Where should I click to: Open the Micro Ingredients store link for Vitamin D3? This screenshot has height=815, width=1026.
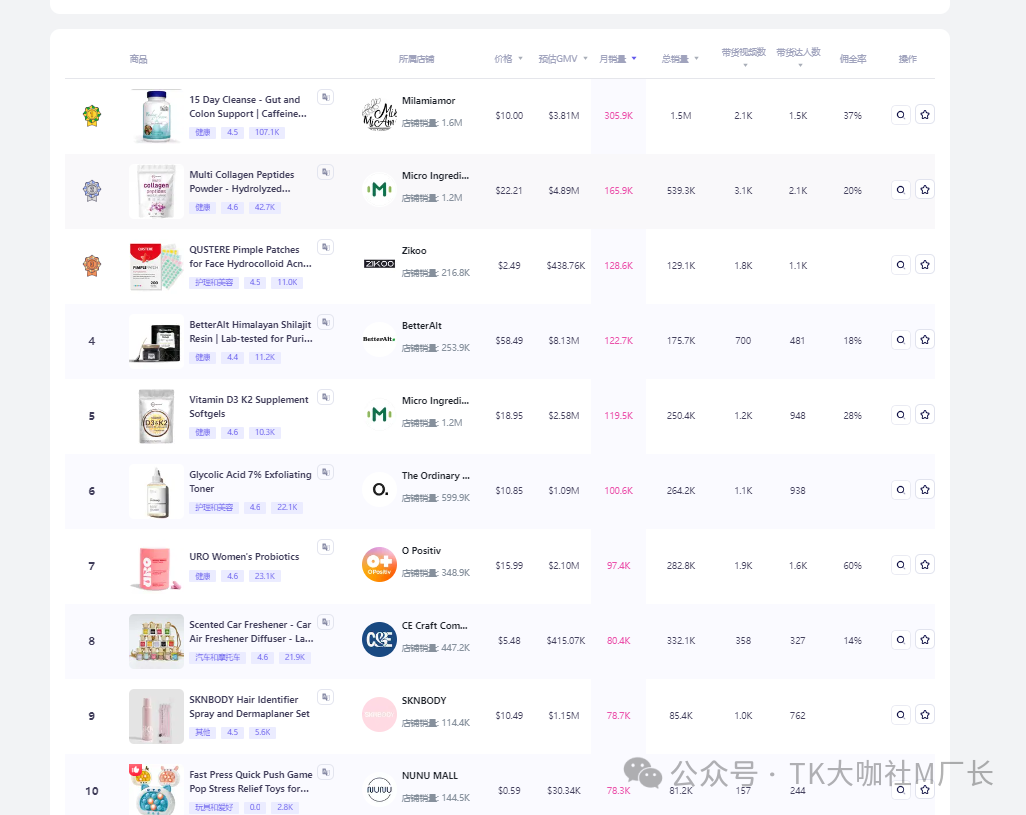pyautogui.click(x=435, y=400)
